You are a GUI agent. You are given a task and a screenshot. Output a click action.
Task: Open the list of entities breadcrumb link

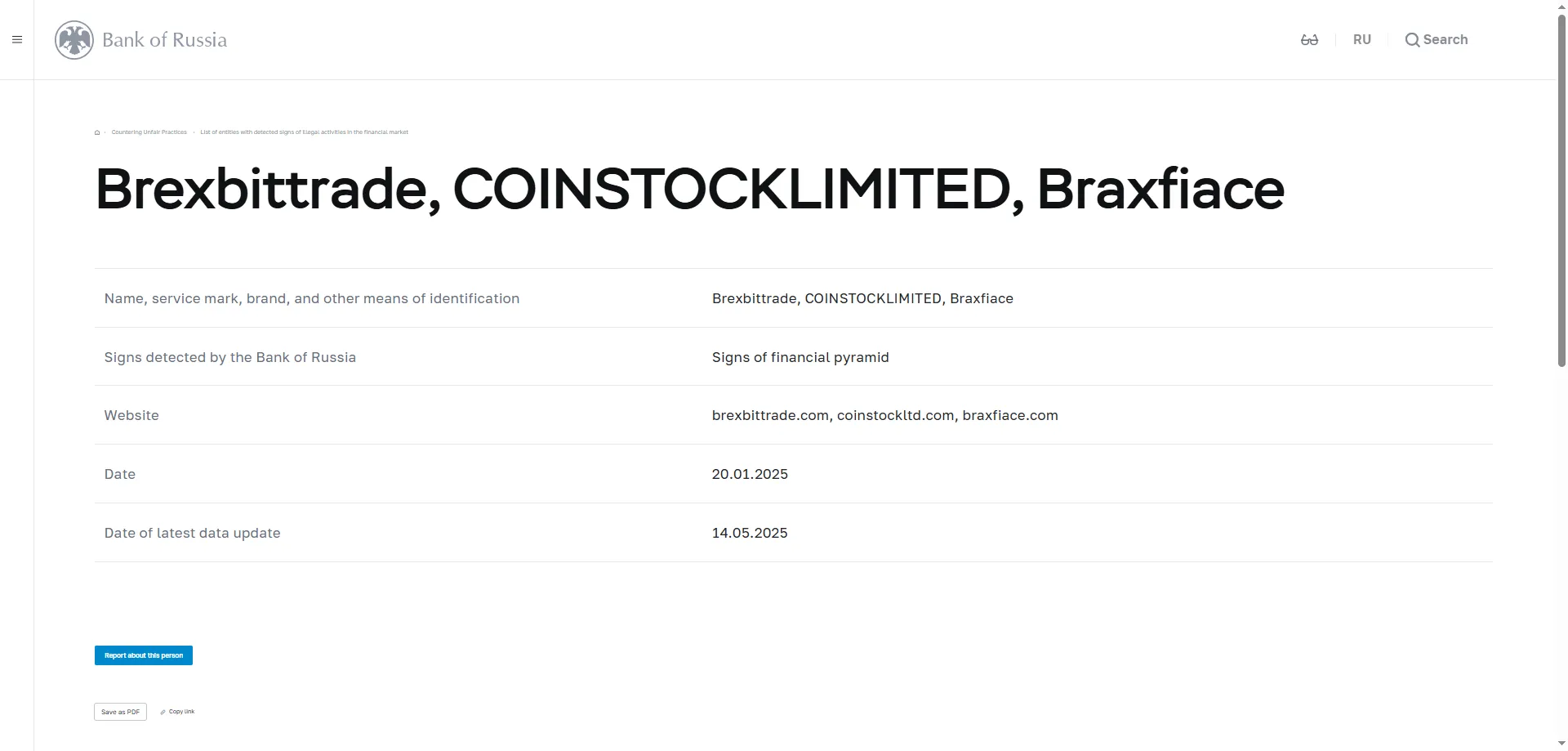pos(304,132)
